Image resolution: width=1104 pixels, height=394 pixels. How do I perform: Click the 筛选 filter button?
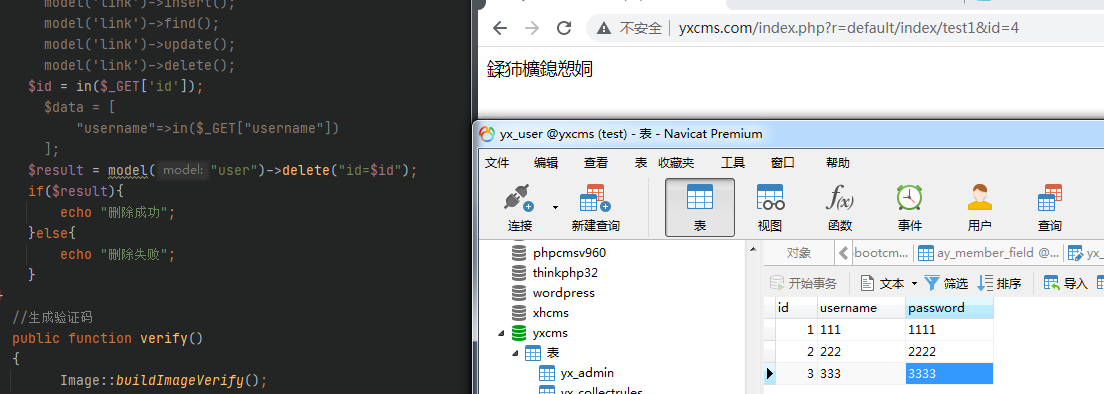946,284
